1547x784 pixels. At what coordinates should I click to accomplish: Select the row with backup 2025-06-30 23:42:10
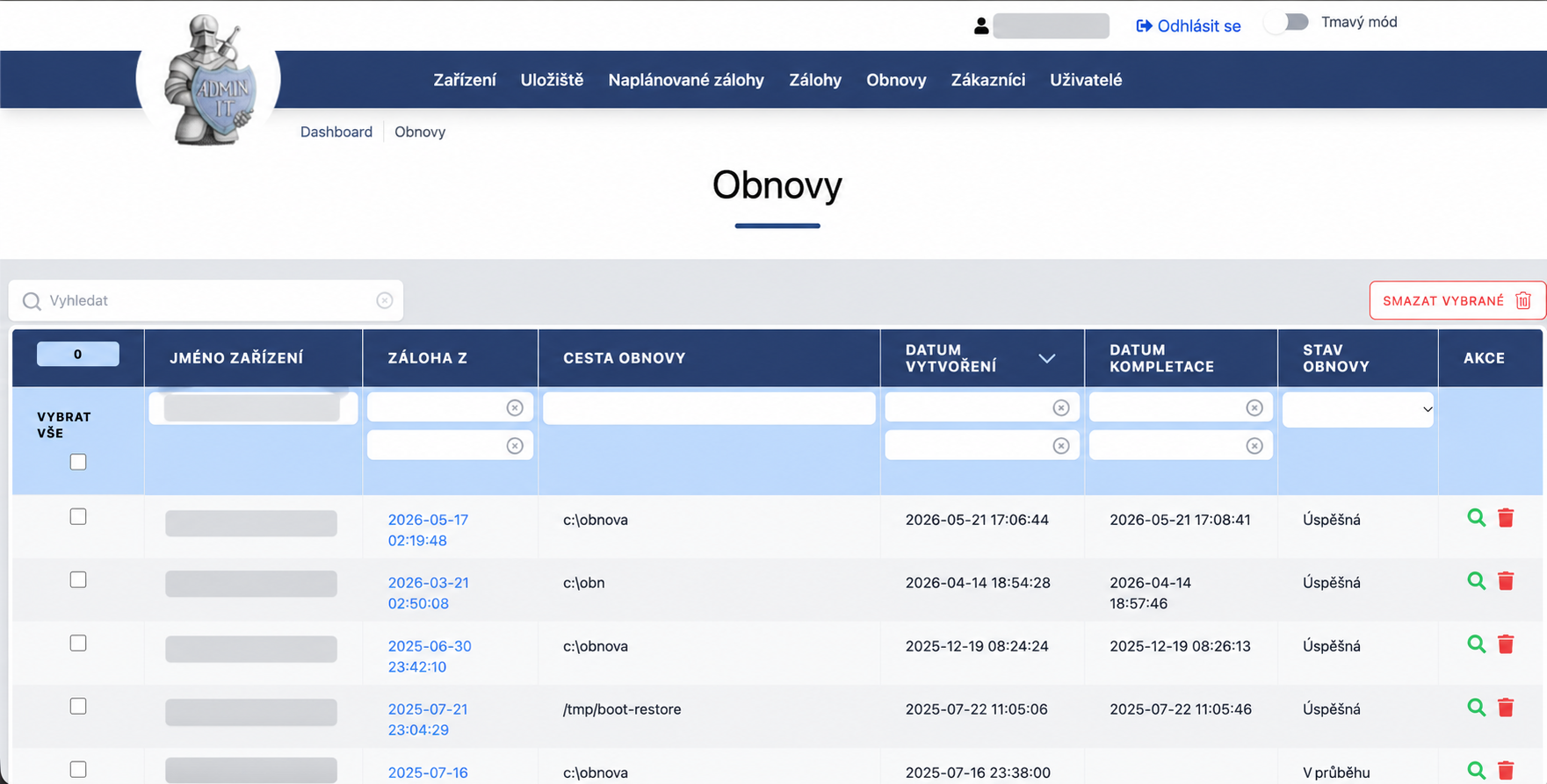tap(78, 644)
